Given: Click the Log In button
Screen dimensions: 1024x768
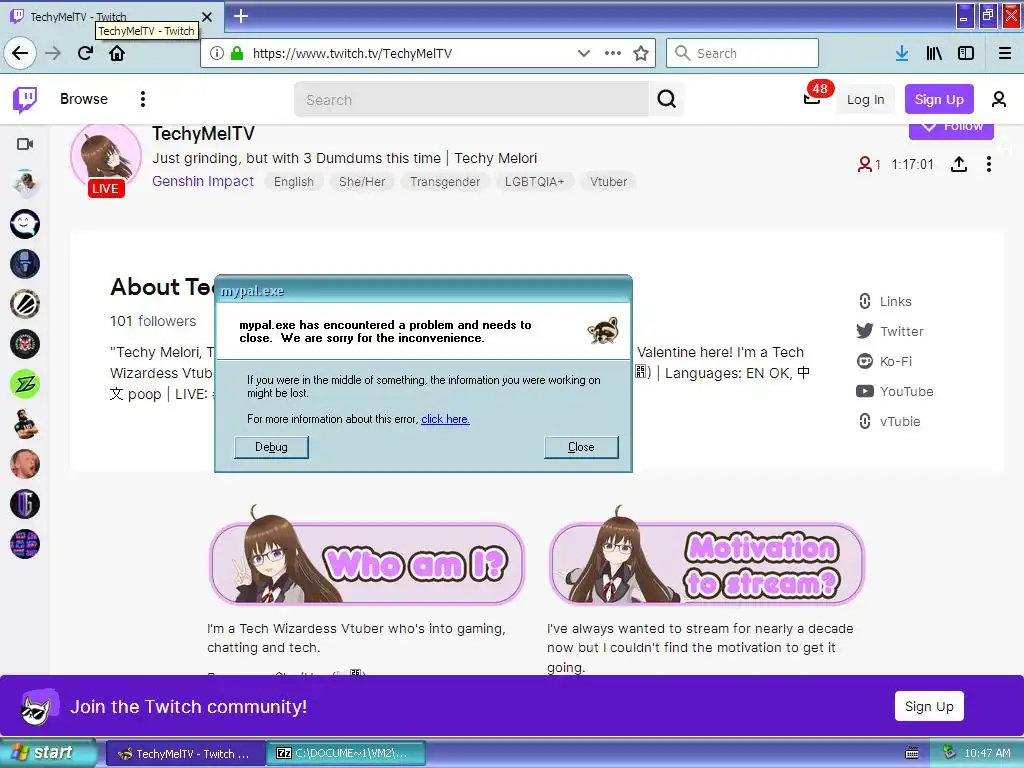Looking at the screenshot, I should 865,99.
